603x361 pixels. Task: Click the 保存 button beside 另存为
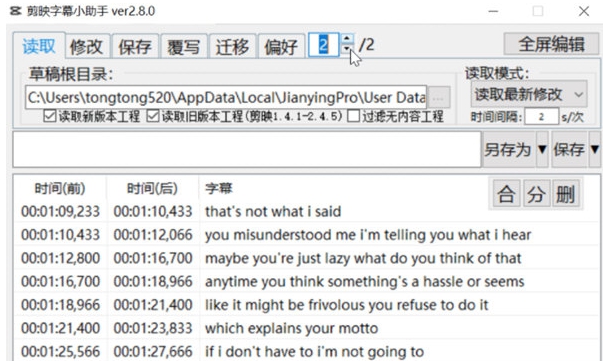[x=569, y=150]
